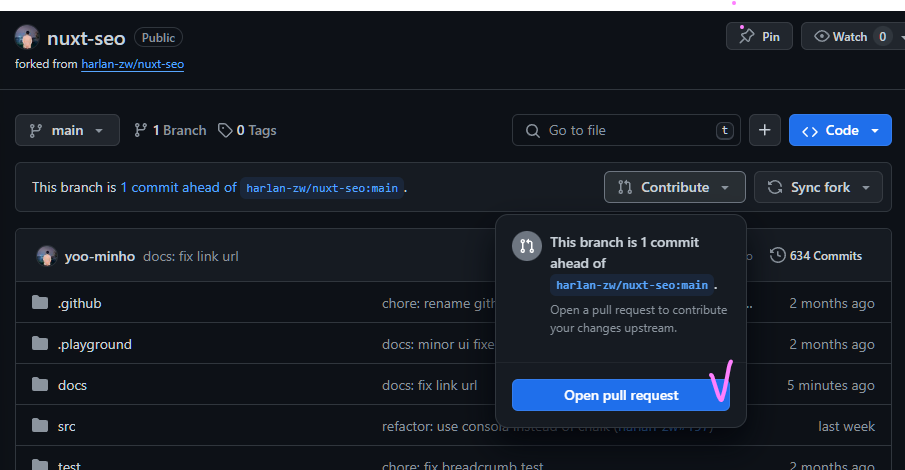
Task: Open the docs folder
Action: pyautogui.click(x=72, y=385)
